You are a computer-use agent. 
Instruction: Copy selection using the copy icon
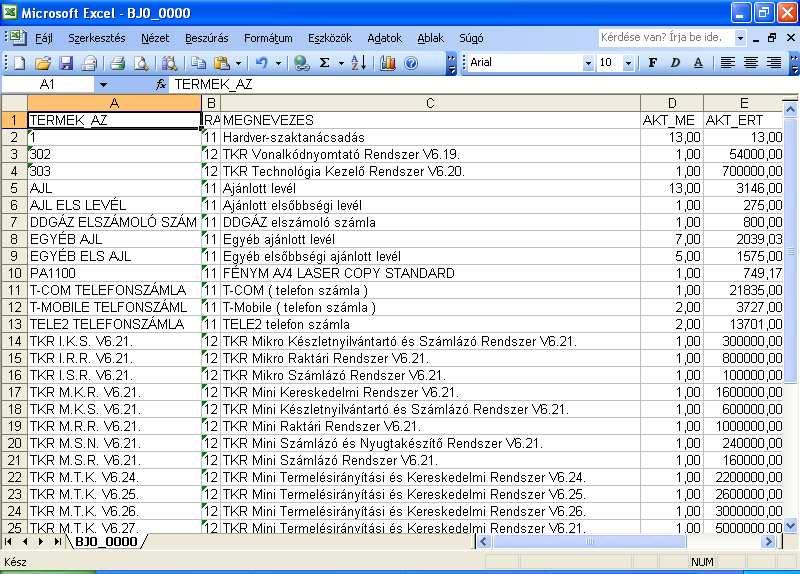click(x=198, y=63)
